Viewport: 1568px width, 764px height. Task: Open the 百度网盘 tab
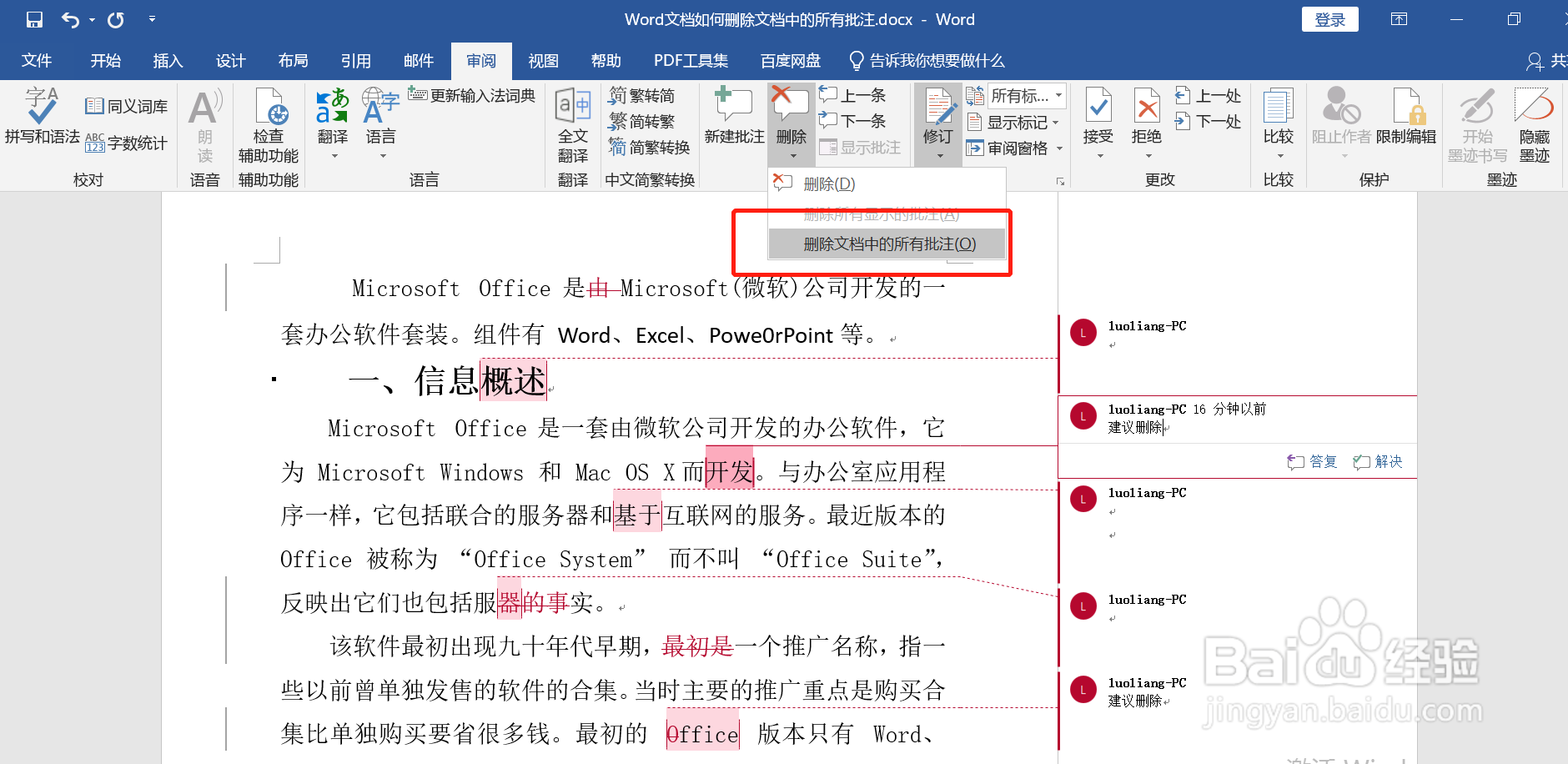coord(790,61)
